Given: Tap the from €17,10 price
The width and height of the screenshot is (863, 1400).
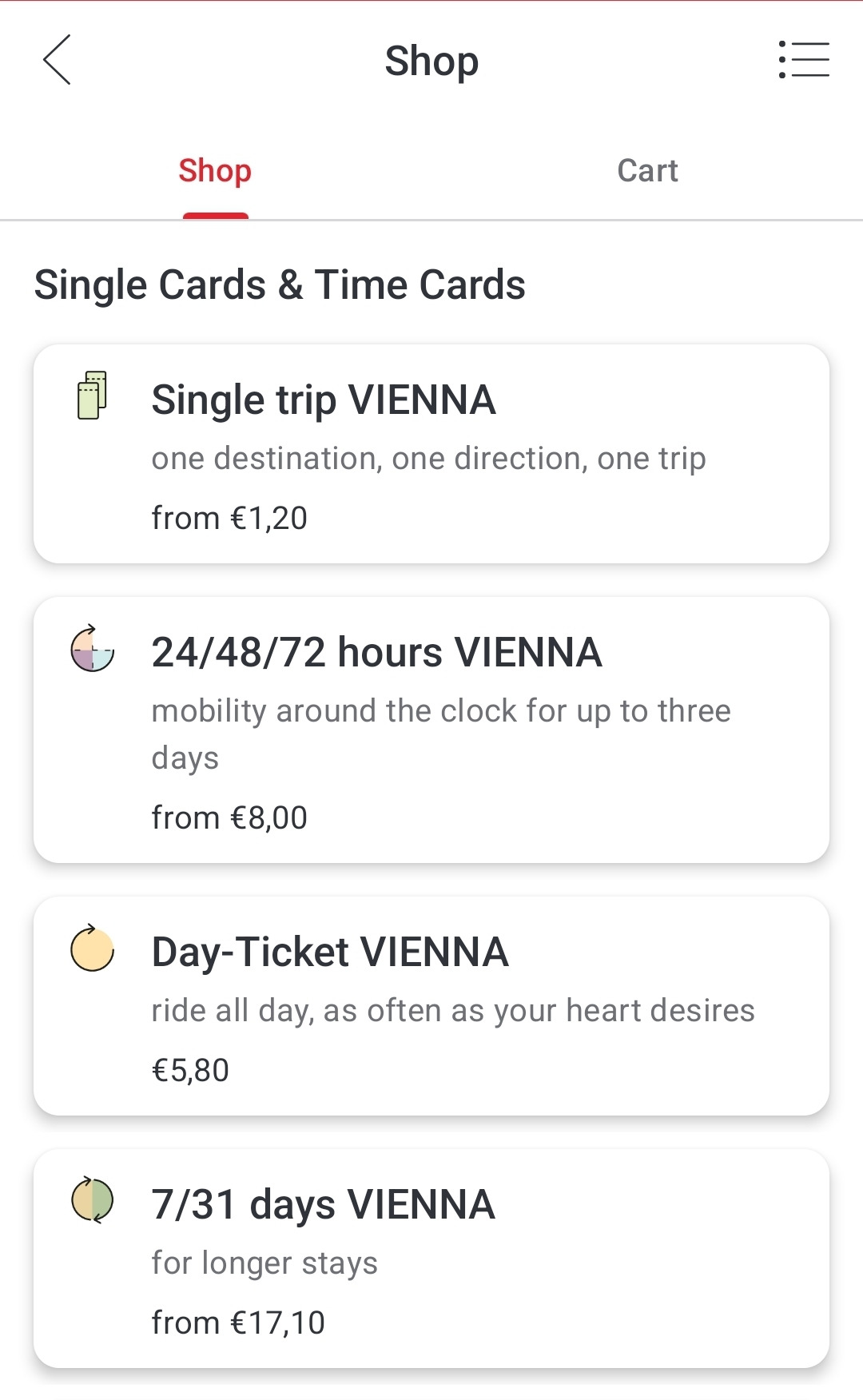Looking at the screenshot, I should tap(238, 1323).
